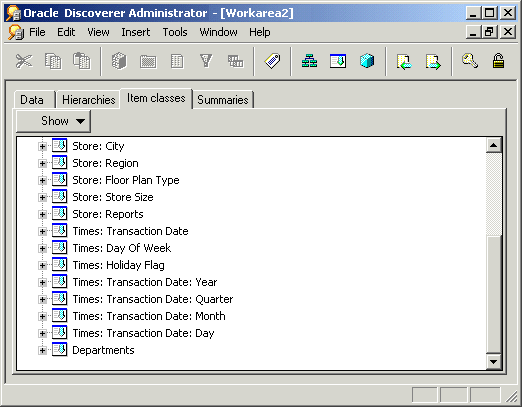522x407 pixels.
Task: Open the View menu
Action: (x=98, y=32)
